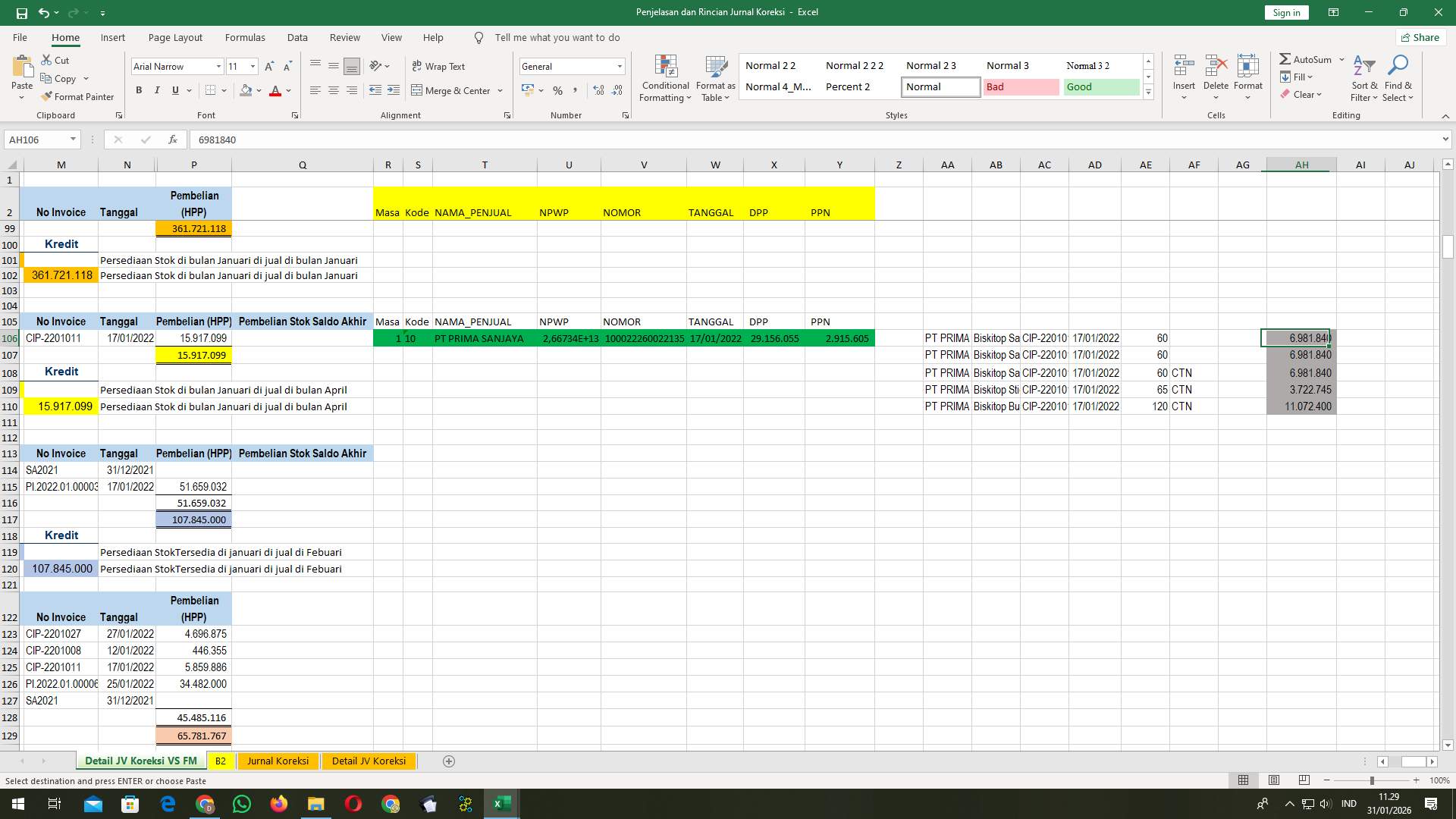
Task: Toggle italic formatting
Action: (157, 89)
